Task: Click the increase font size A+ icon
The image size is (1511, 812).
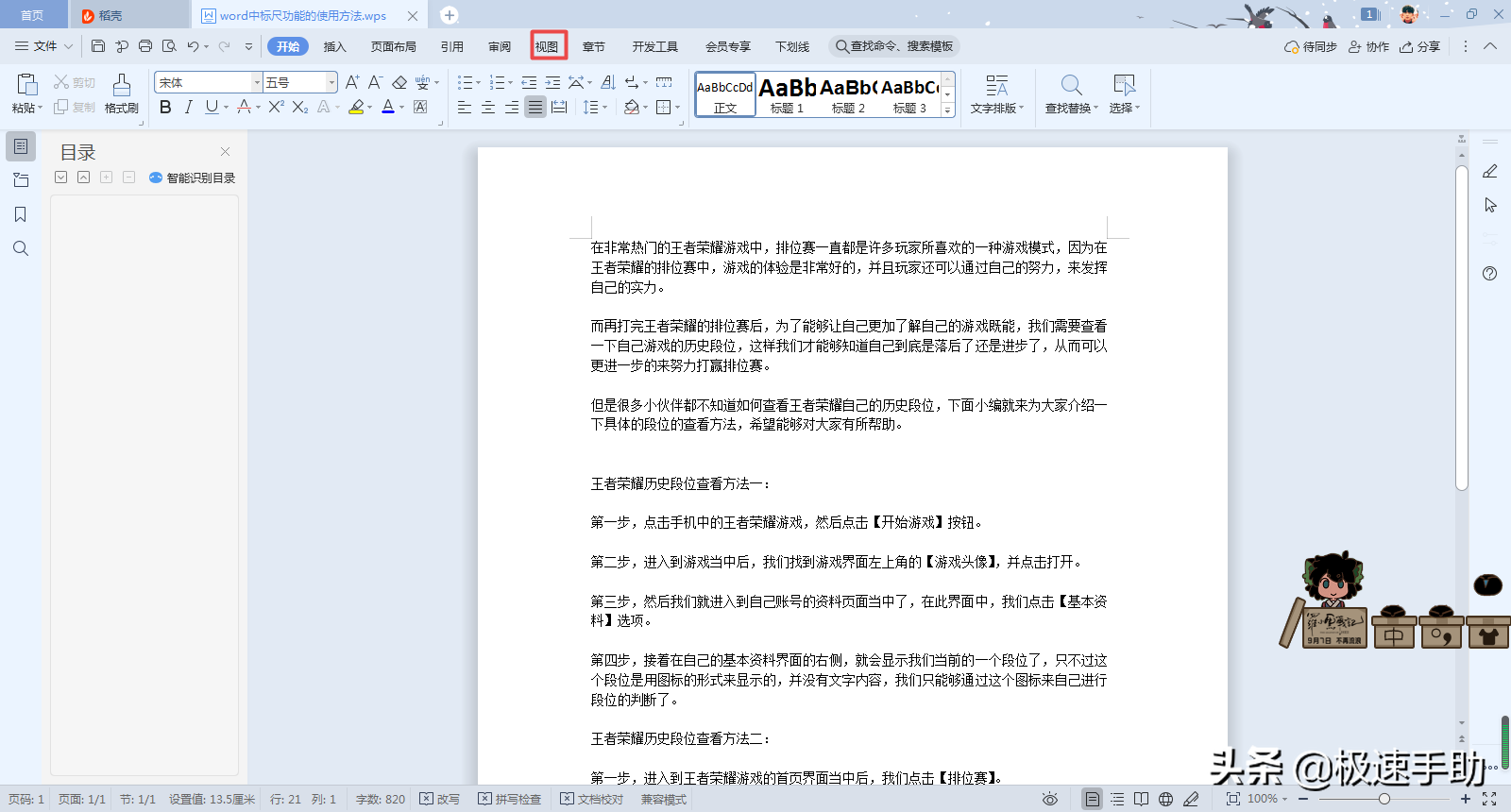Action: [352, 83]
